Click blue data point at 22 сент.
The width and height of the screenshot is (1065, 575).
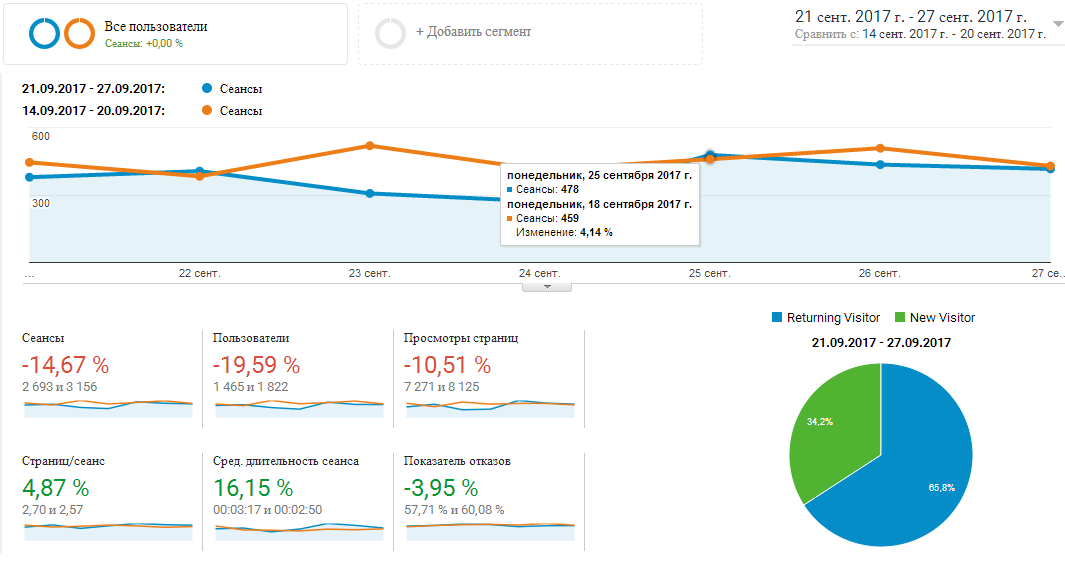click(x=200, y=171)
